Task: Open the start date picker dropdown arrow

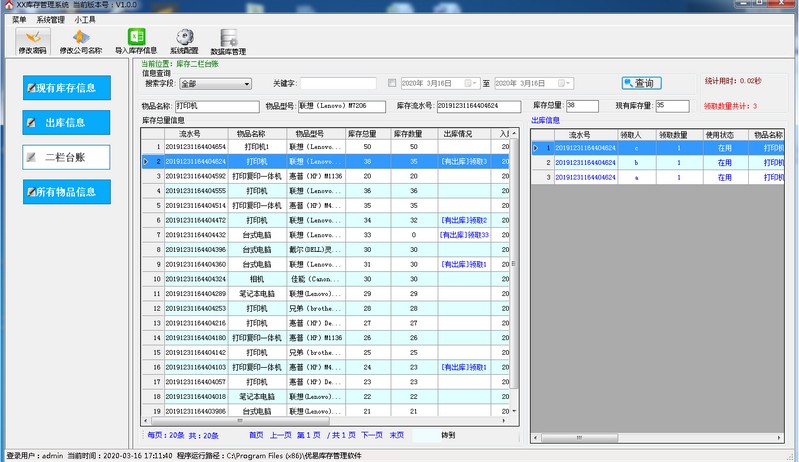Action: 474,84
